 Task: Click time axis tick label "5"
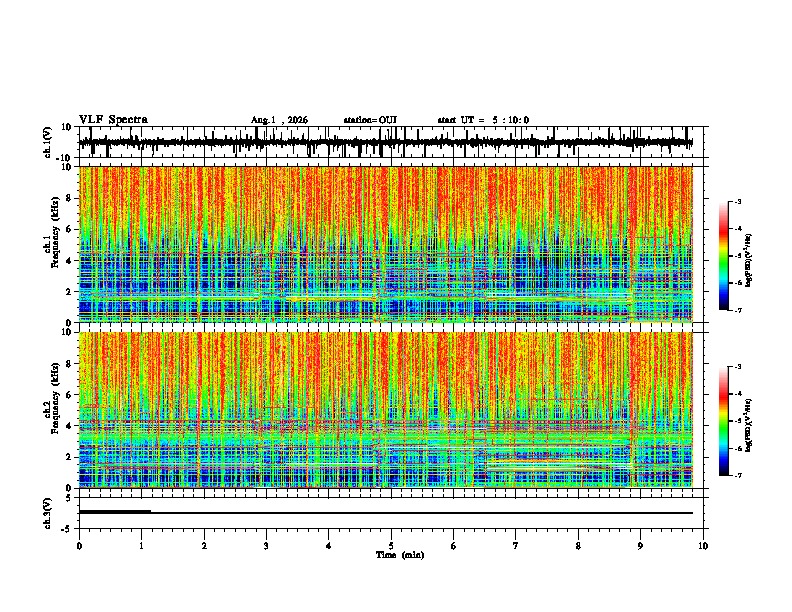[391, 546]
